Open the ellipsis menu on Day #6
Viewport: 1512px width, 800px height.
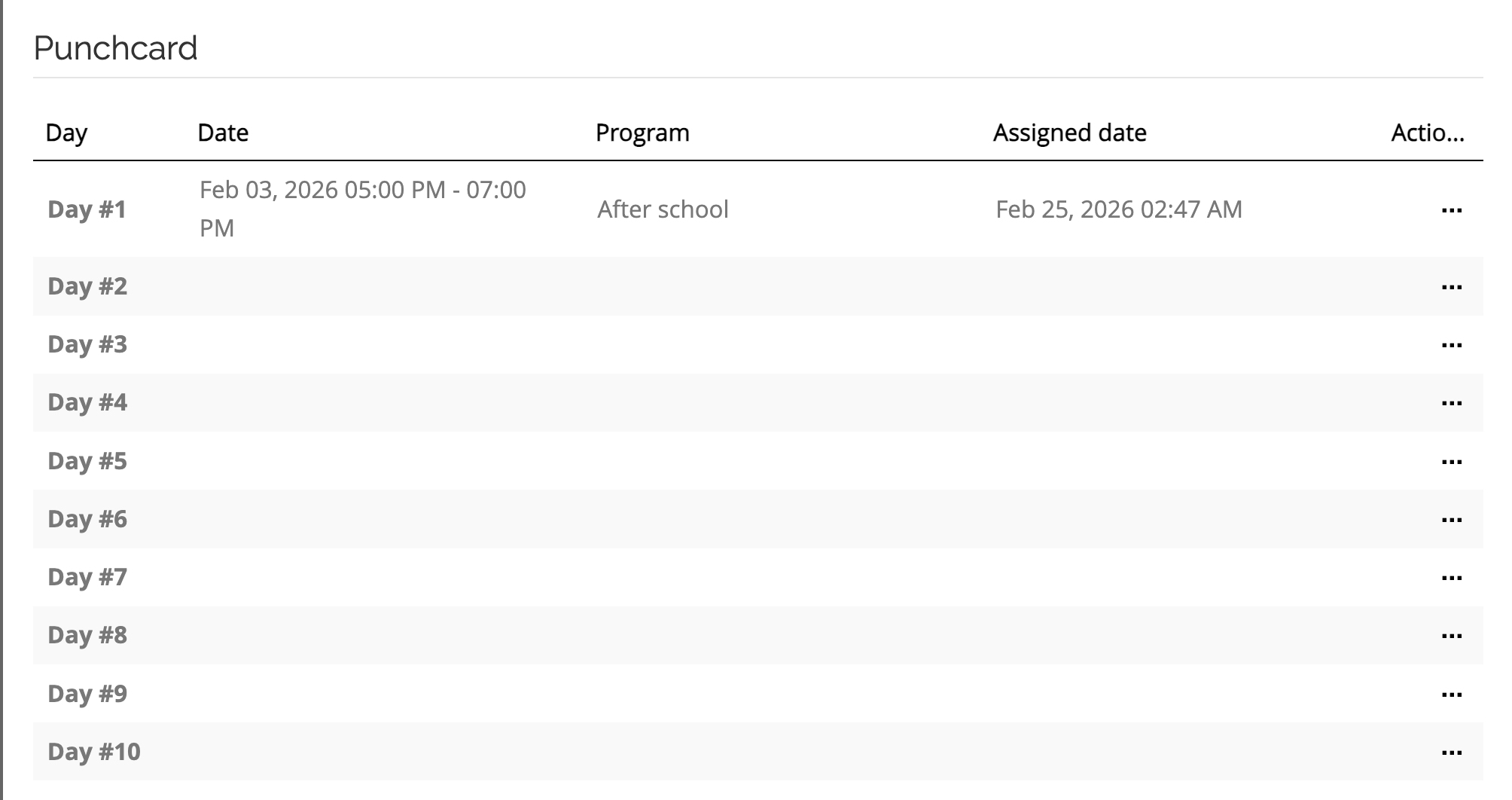click(1451, 520)
